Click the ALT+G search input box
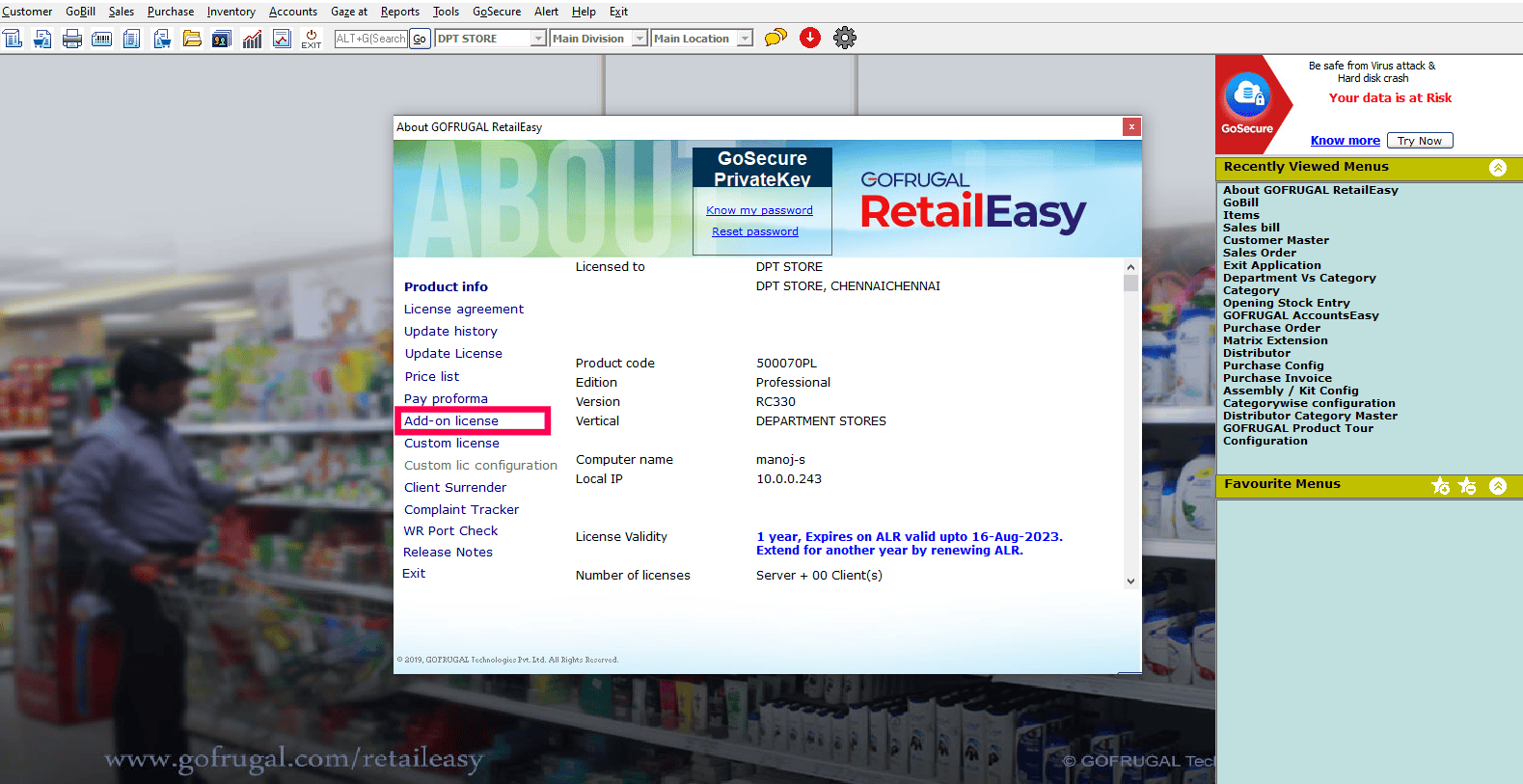Image resolution: width=1523 pixels, height=784 pixels. click(x=371, y=39)
